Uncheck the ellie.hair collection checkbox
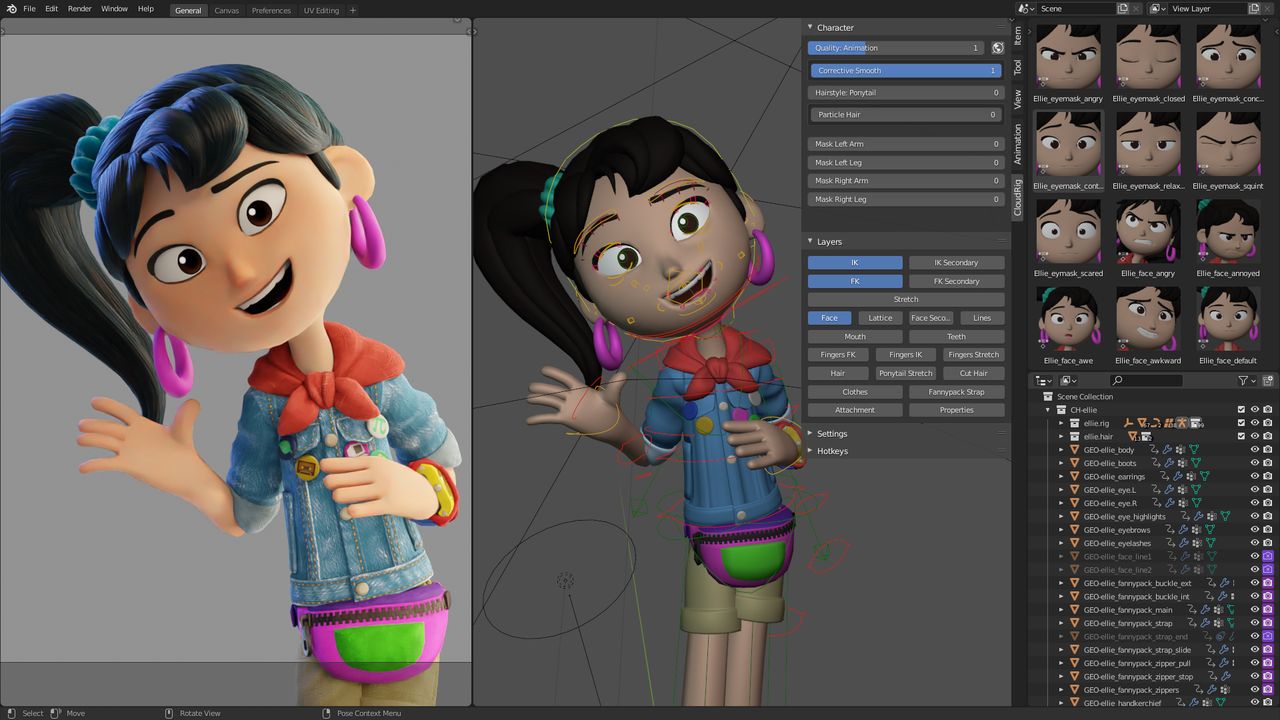1280x720 pixels. point(1241,436)
